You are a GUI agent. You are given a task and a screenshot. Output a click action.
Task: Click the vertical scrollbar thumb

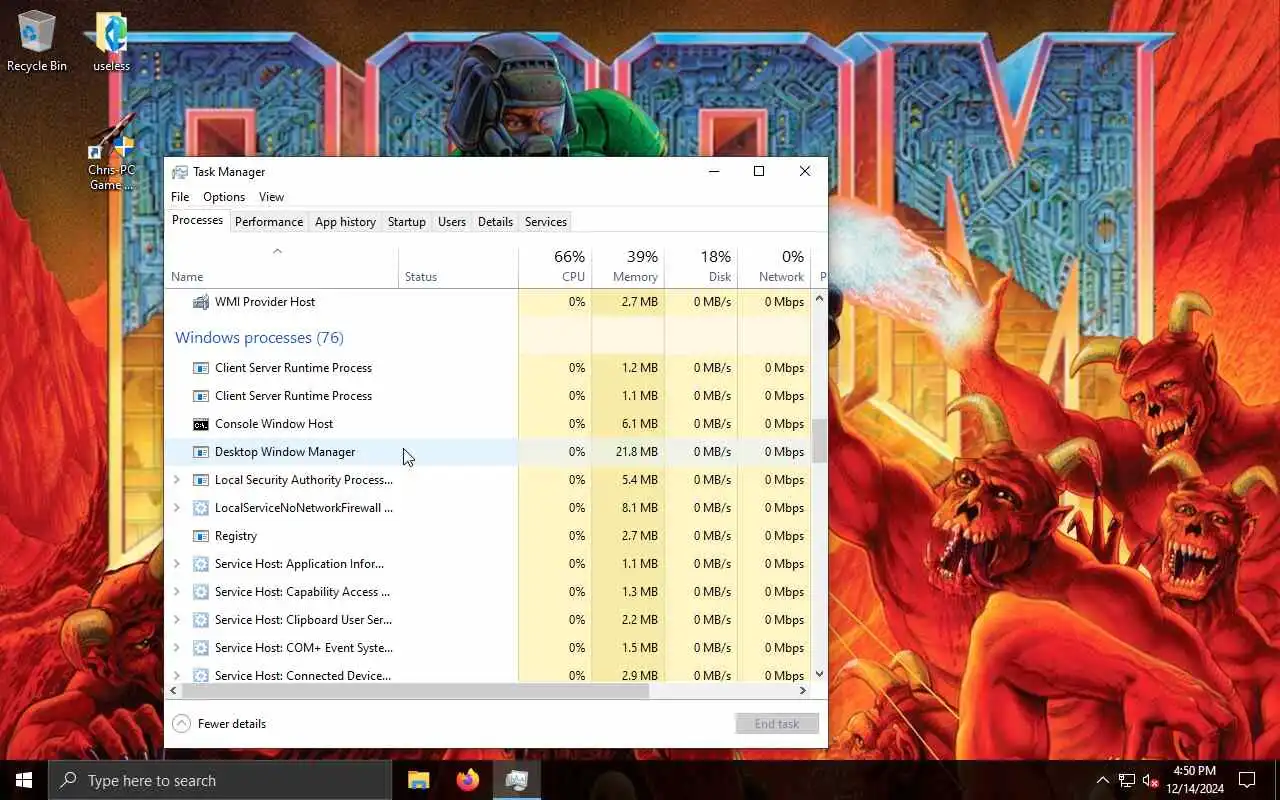pyautogui.click(x=820, y=440)
